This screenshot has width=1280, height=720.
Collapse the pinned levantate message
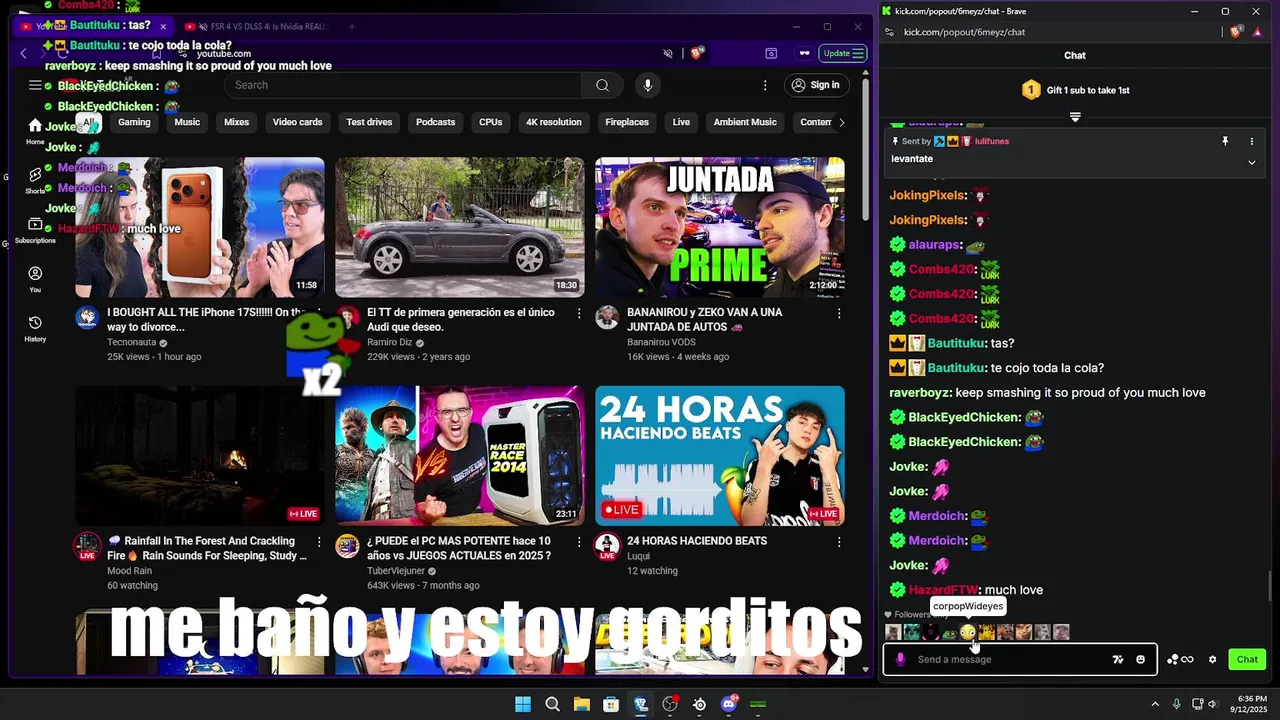tap(1251, 162)
